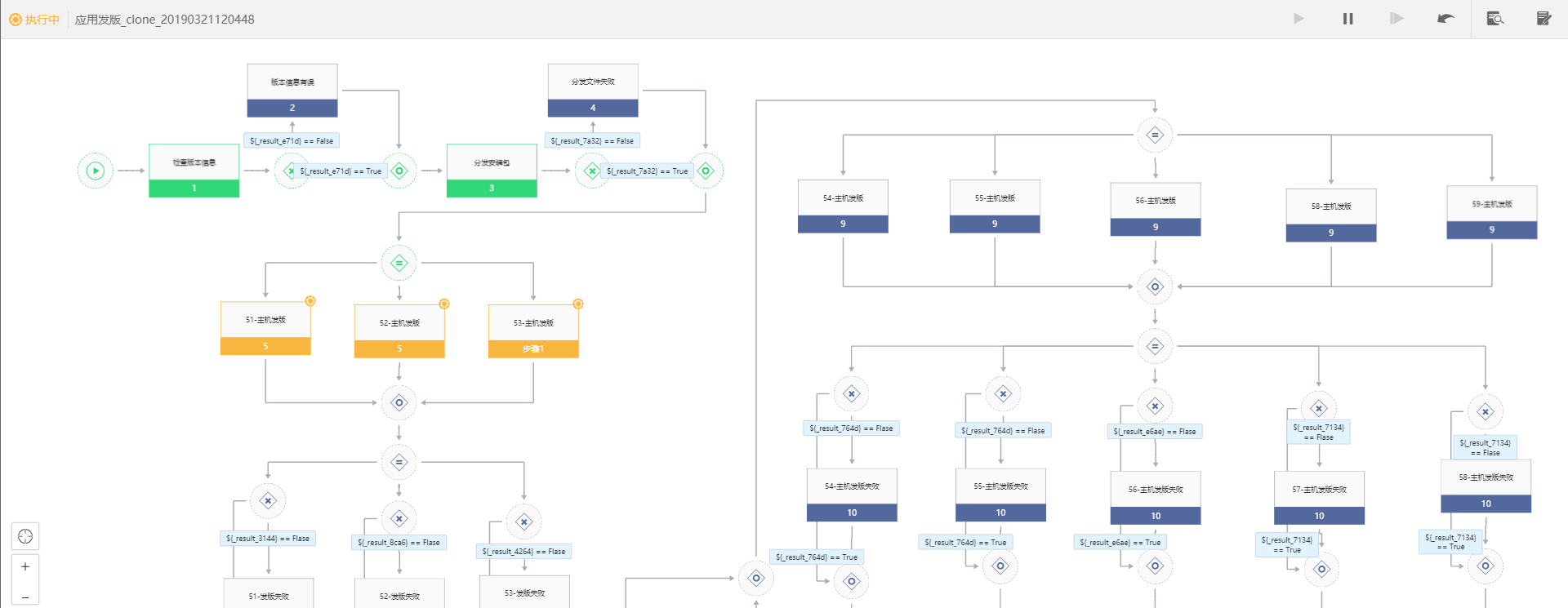This screenshot has width=1568, height=608.
Task: Click the disabled play execution button
Action: (x=1298, y=19)
